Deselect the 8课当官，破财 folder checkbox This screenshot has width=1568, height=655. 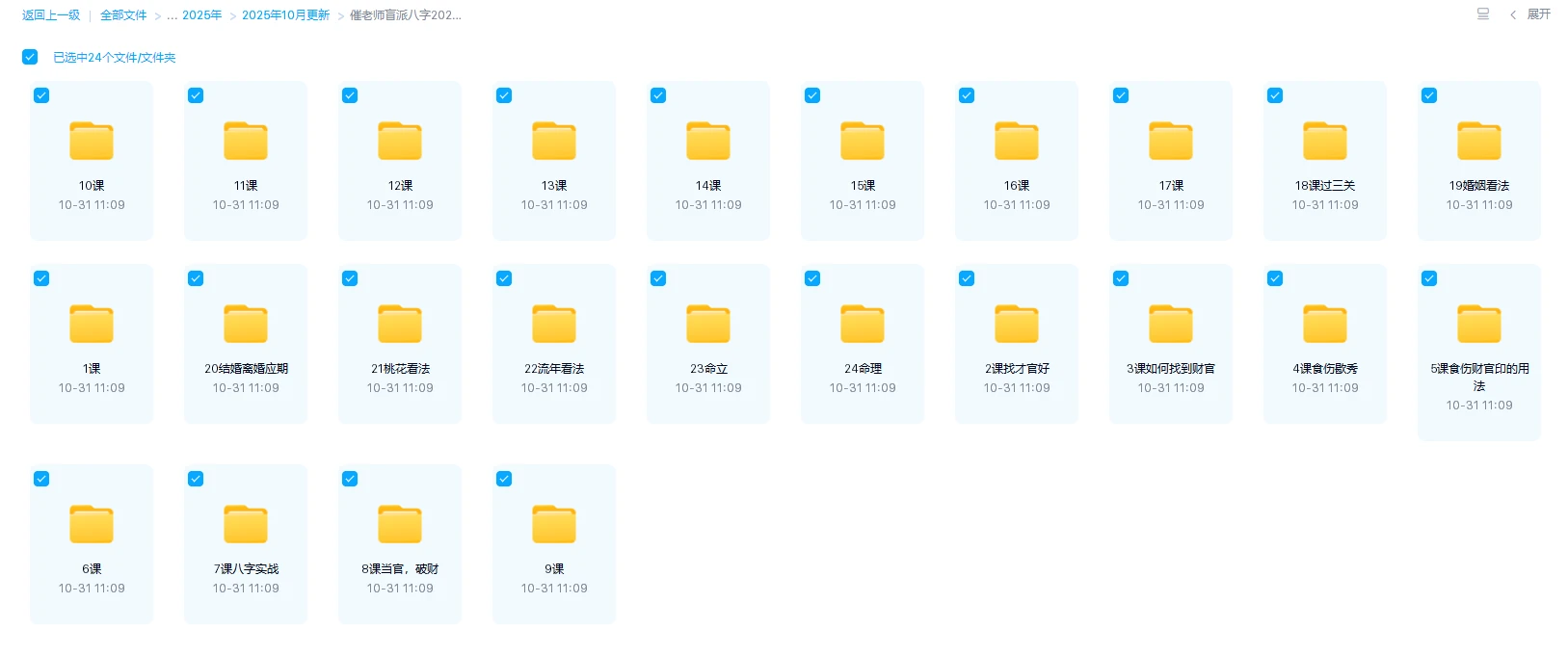350,479
